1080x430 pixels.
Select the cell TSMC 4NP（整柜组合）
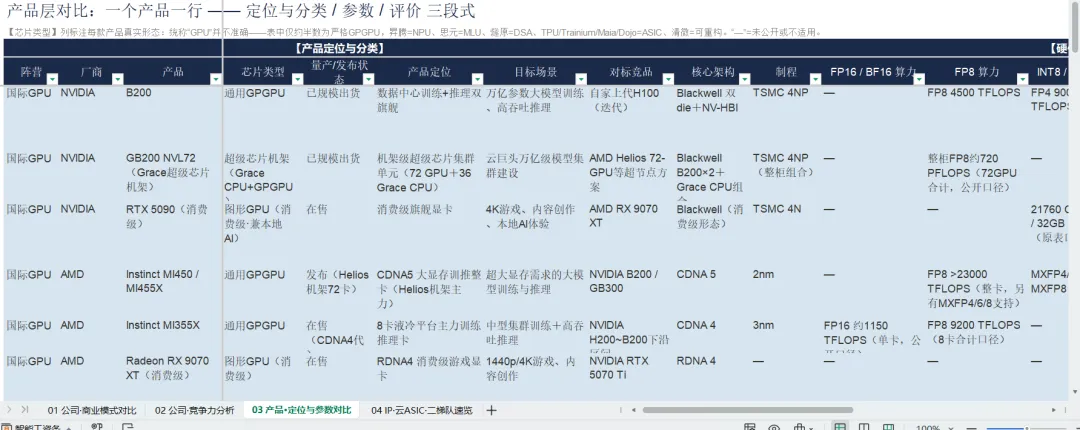tap(783, 165)
